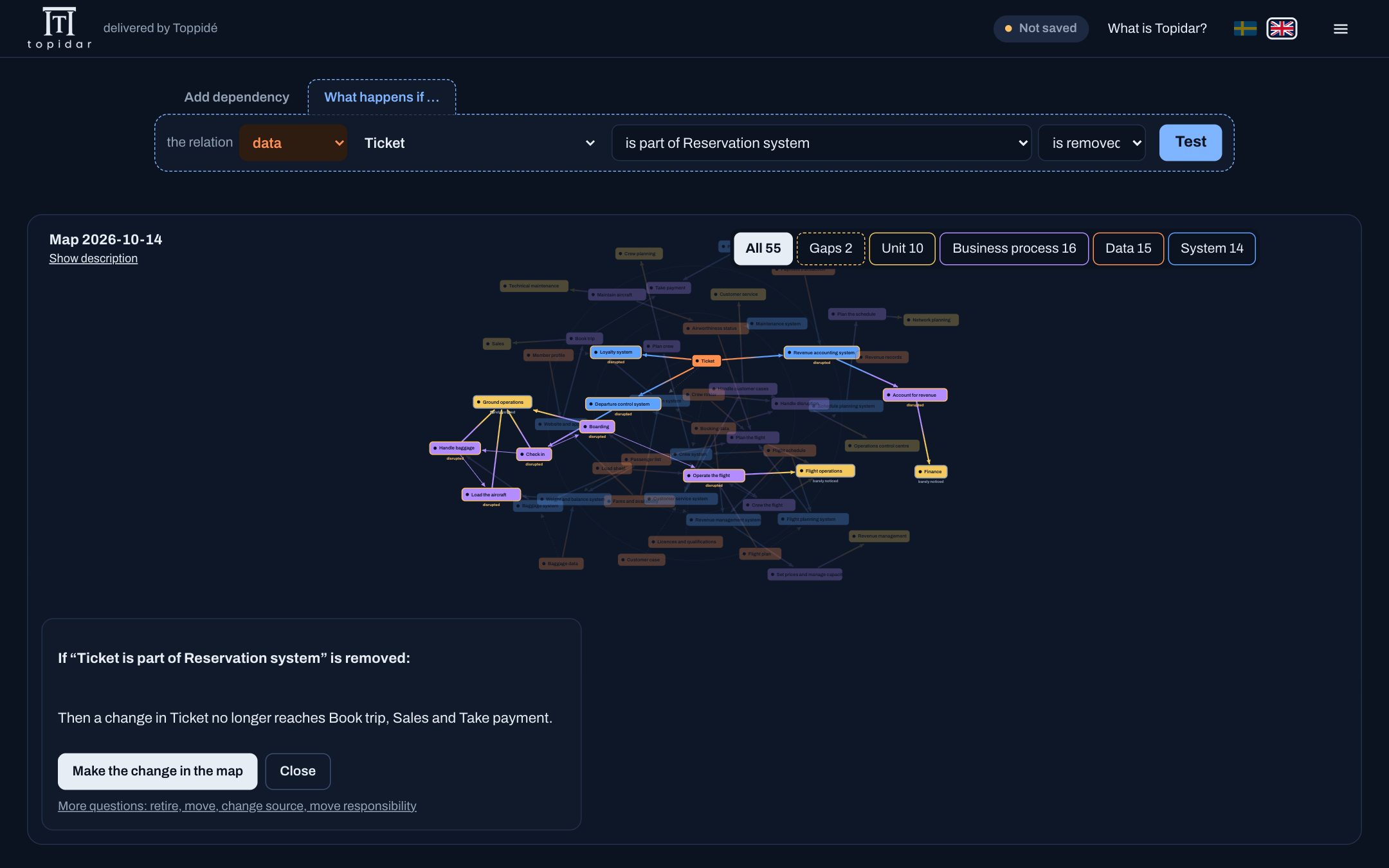Screen dimensions: 1389x868
Task: Select the English UK flag
Action: 1282,28
